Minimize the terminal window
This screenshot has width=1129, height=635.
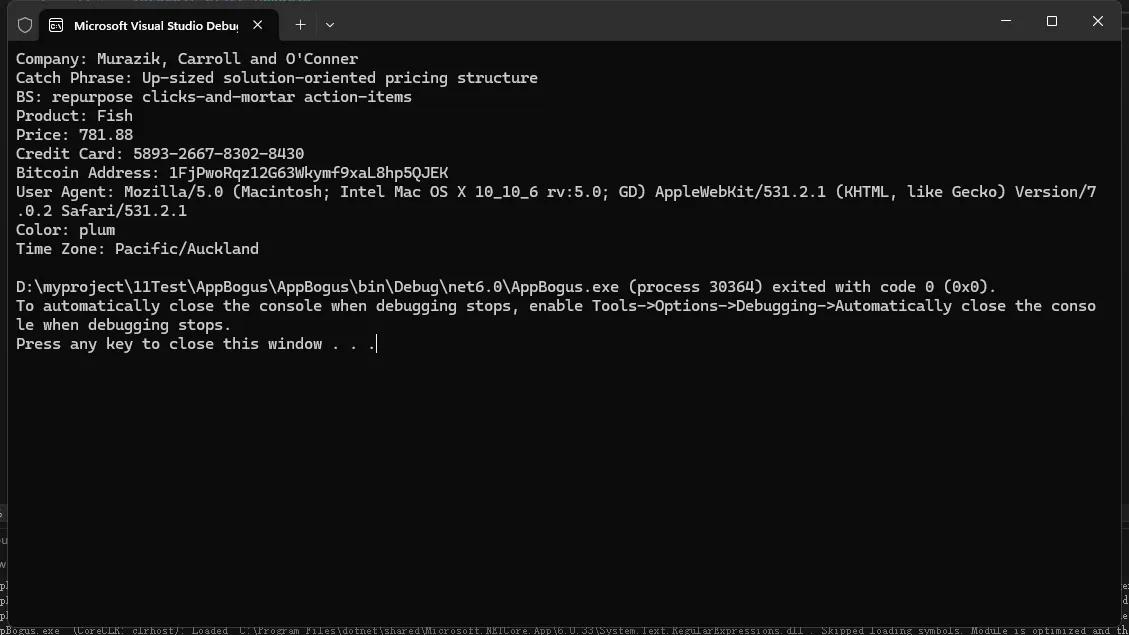point(1006,21)
